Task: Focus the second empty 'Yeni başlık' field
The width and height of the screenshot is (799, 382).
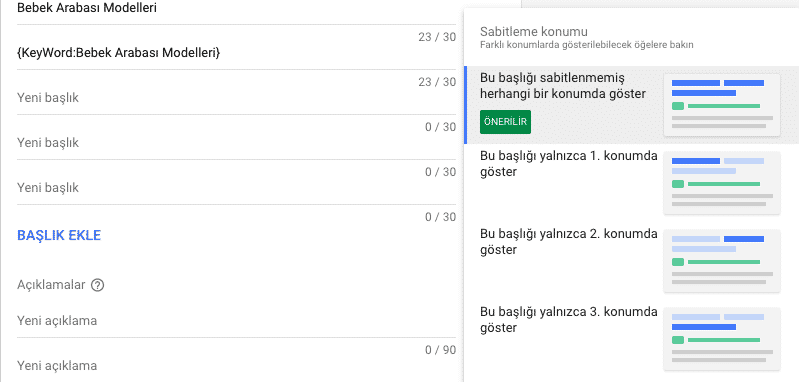Action: [x=236, y=143]
